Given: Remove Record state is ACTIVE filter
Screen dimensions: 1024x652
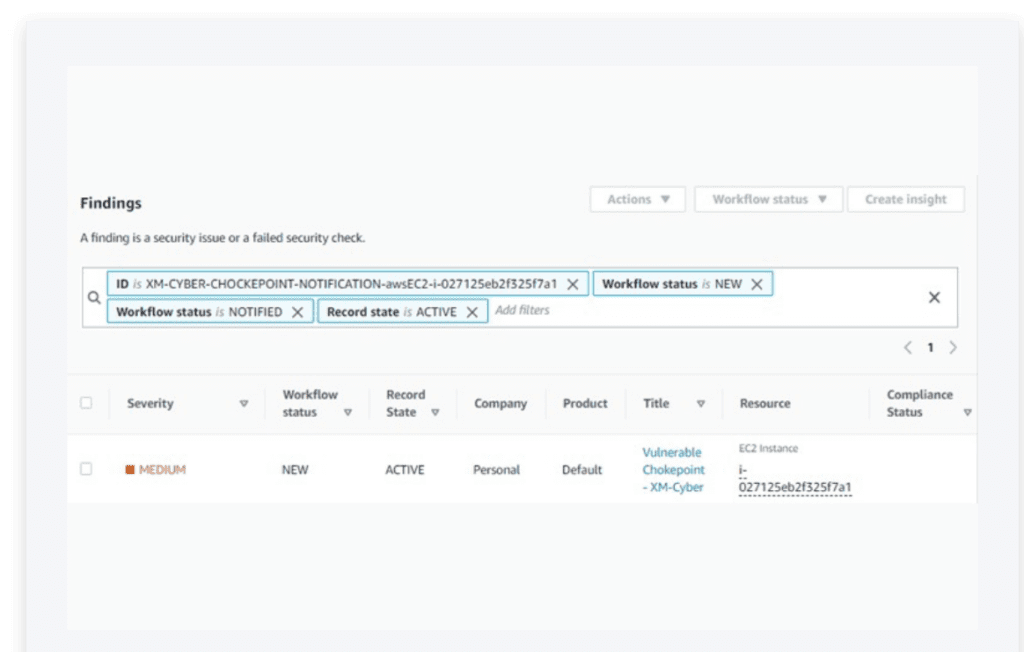Looking at the screenshot, I should click(472, 312).
